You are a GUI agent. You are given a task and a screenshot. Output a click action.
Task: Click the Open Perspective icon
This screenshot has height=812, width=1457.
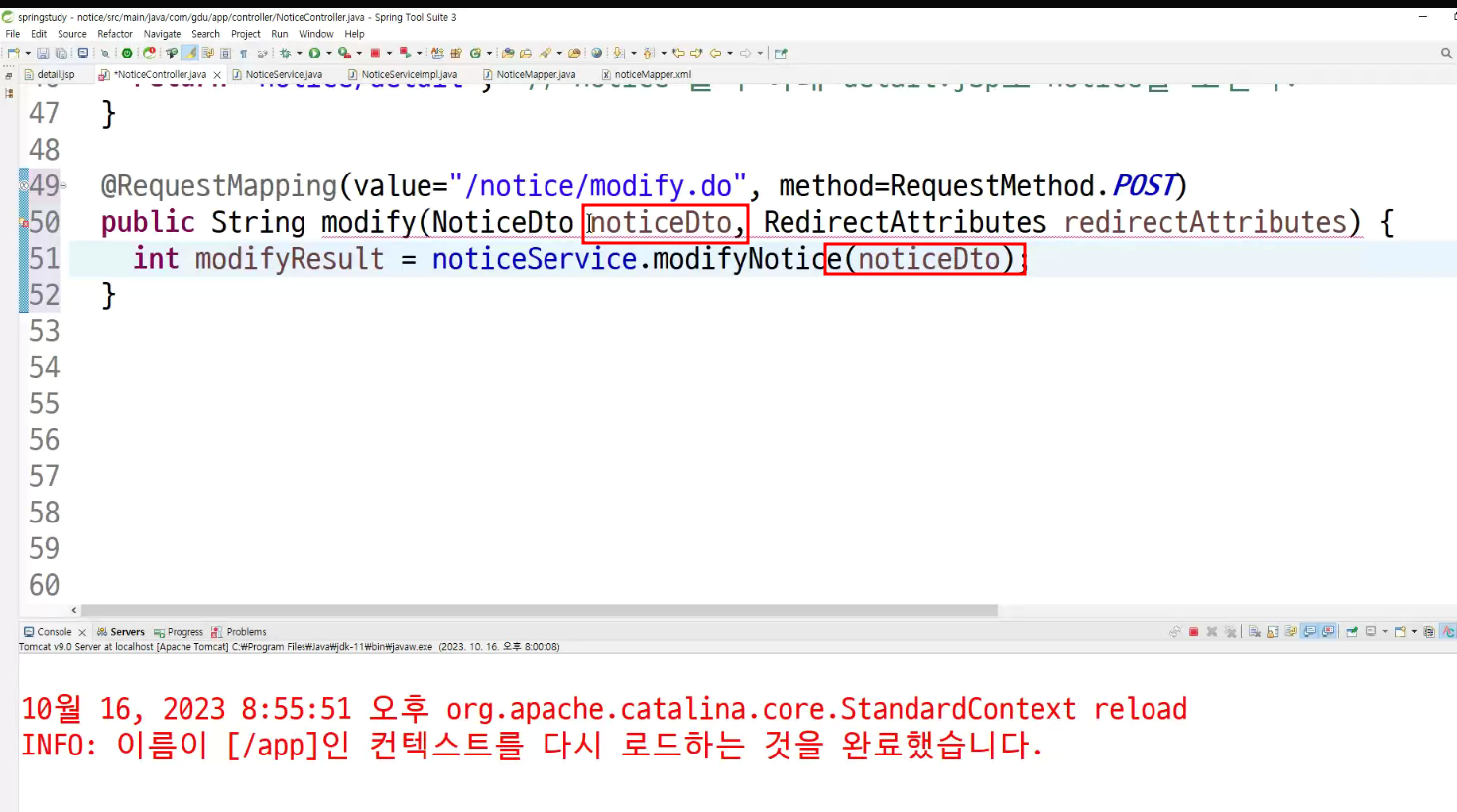point(781,53)
